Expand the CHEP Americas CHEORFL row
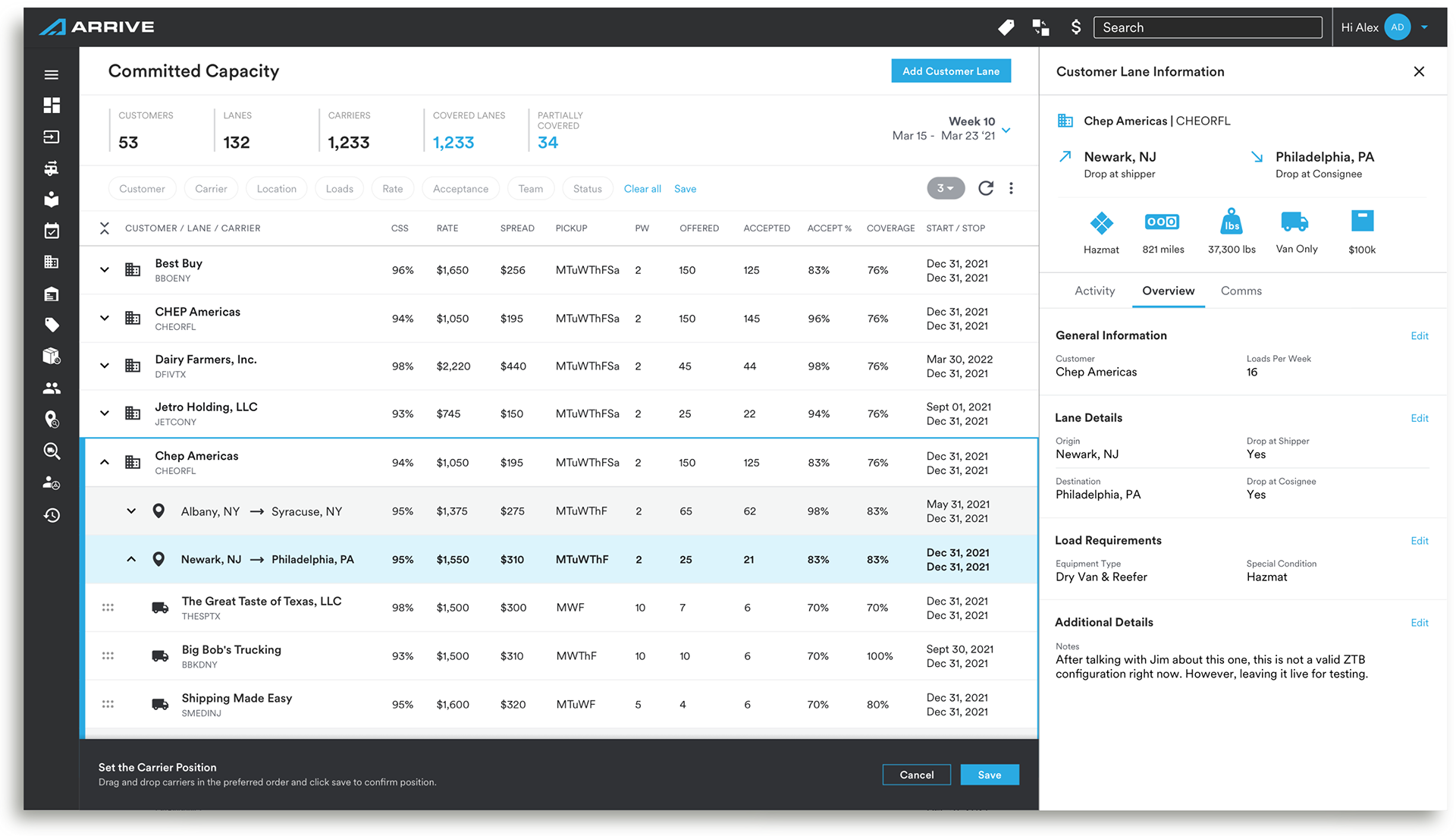Screen dimensions: 1456x836 tap(105, 318)
